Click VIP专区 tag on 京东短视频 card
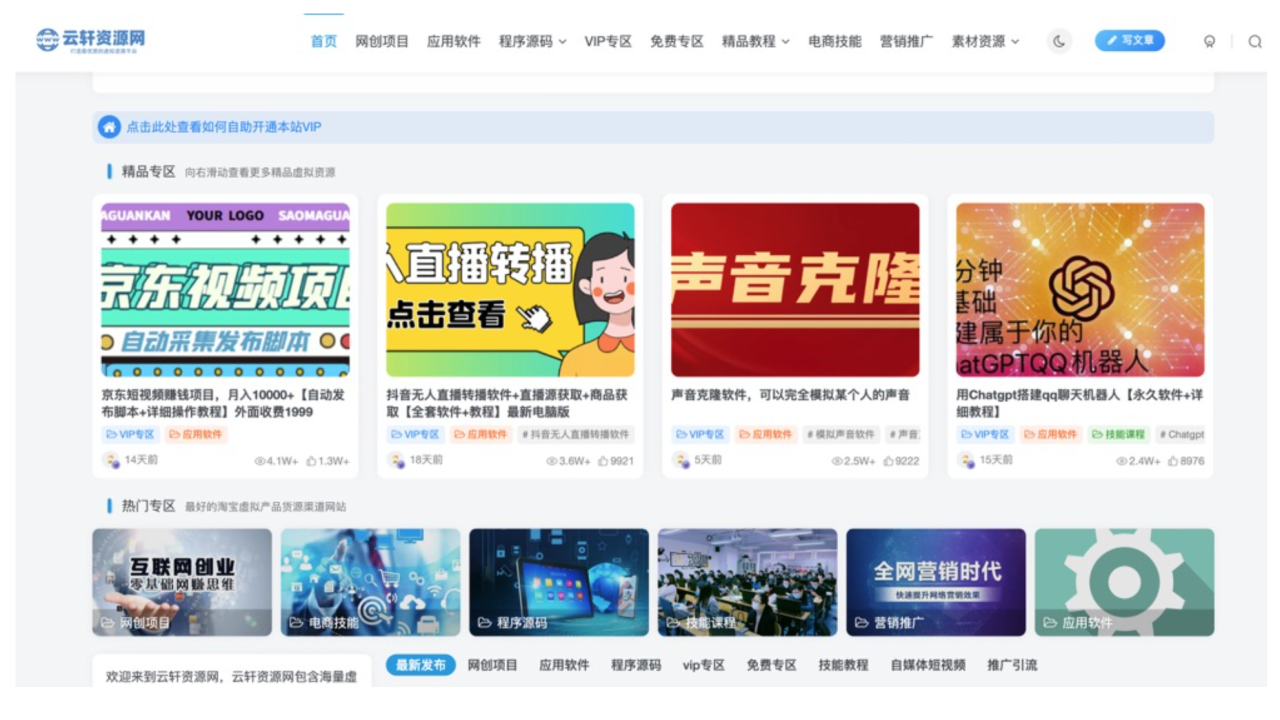Screen dimensions: 1280x720 tap(131, 435)
